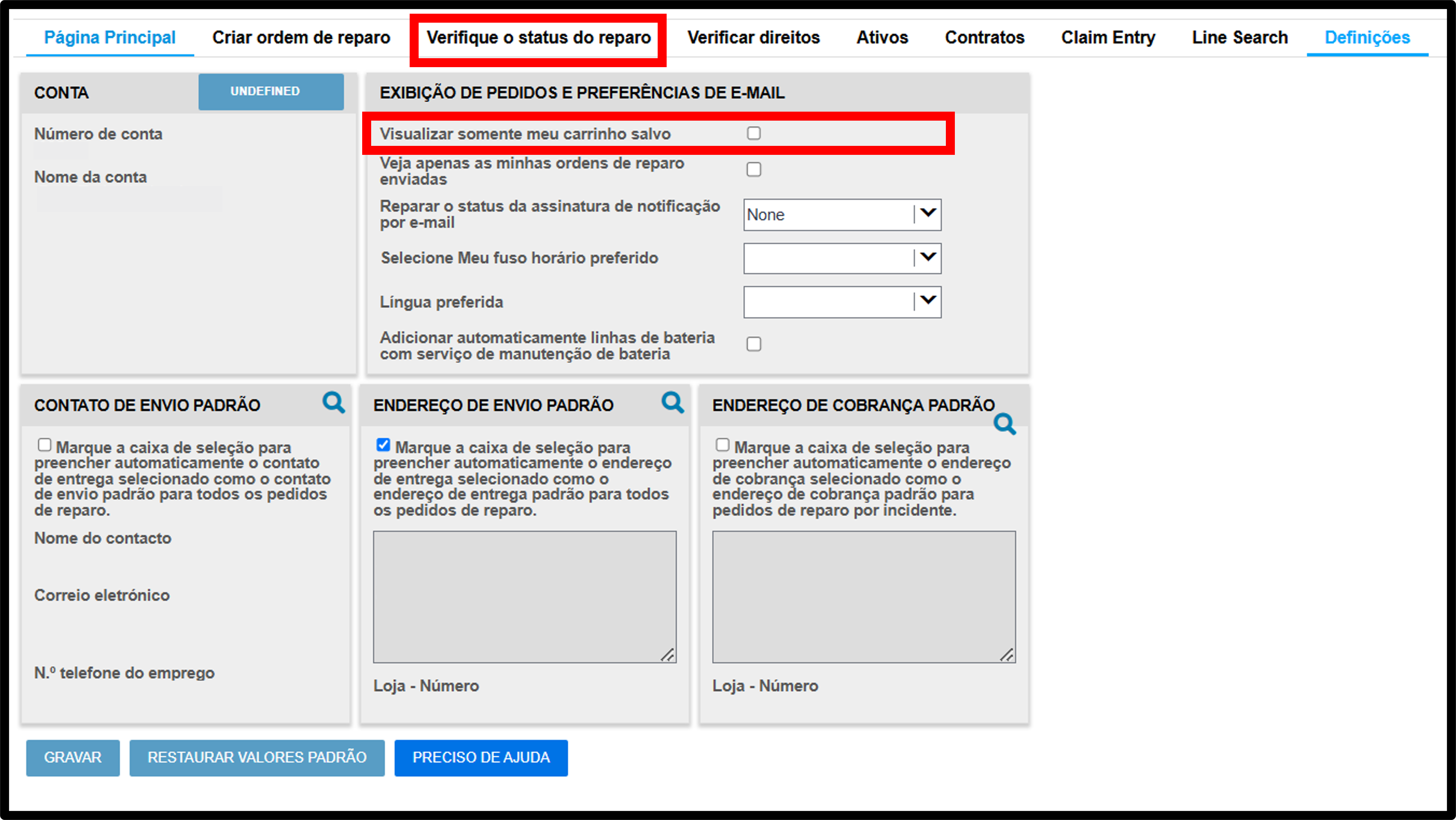
Task: Open the Contratos tab
Action: point(985,37)
